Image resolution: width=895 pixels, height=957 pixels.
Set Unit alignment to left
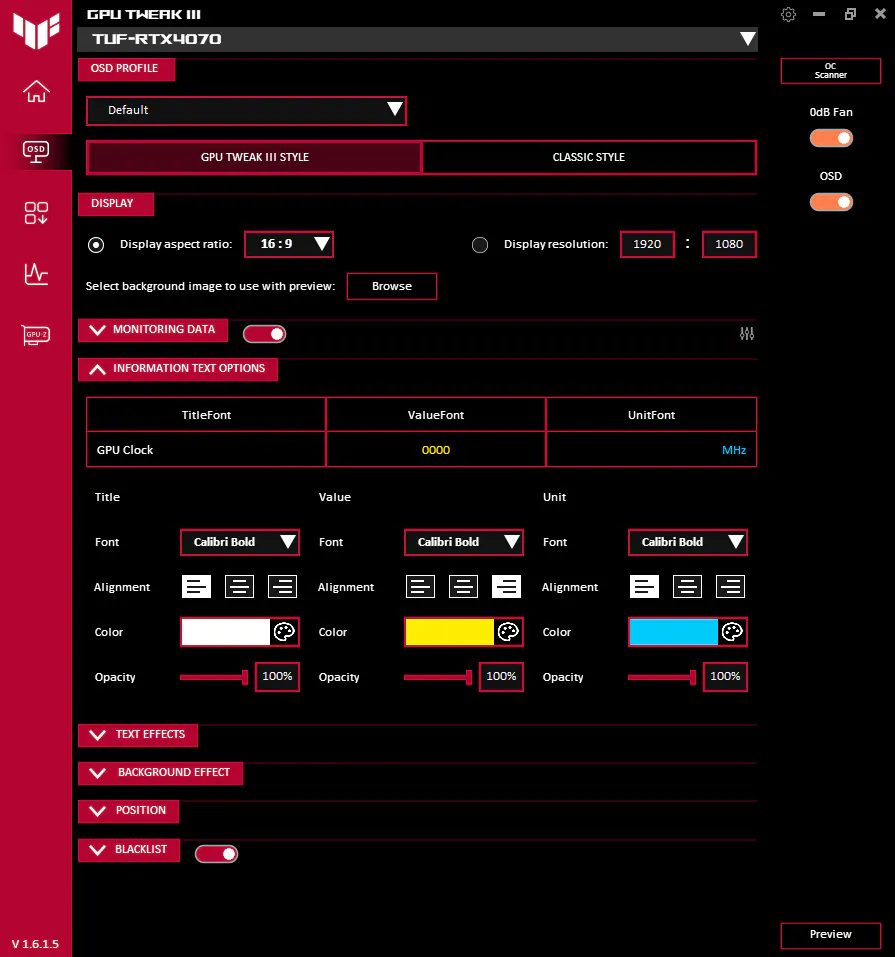click(644, 587)
